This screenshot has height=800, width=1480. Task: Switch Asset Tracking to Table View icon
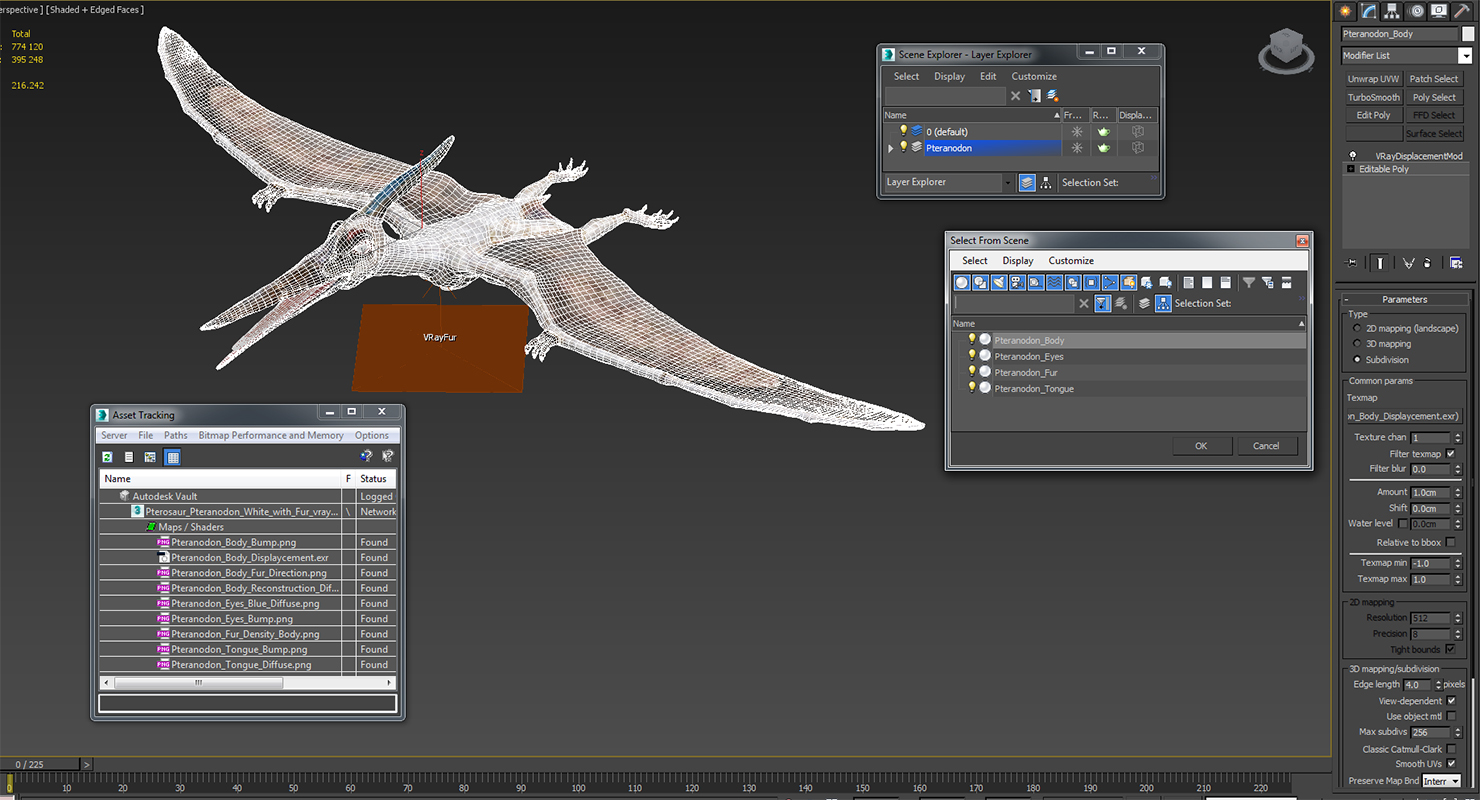coord(172,457)
